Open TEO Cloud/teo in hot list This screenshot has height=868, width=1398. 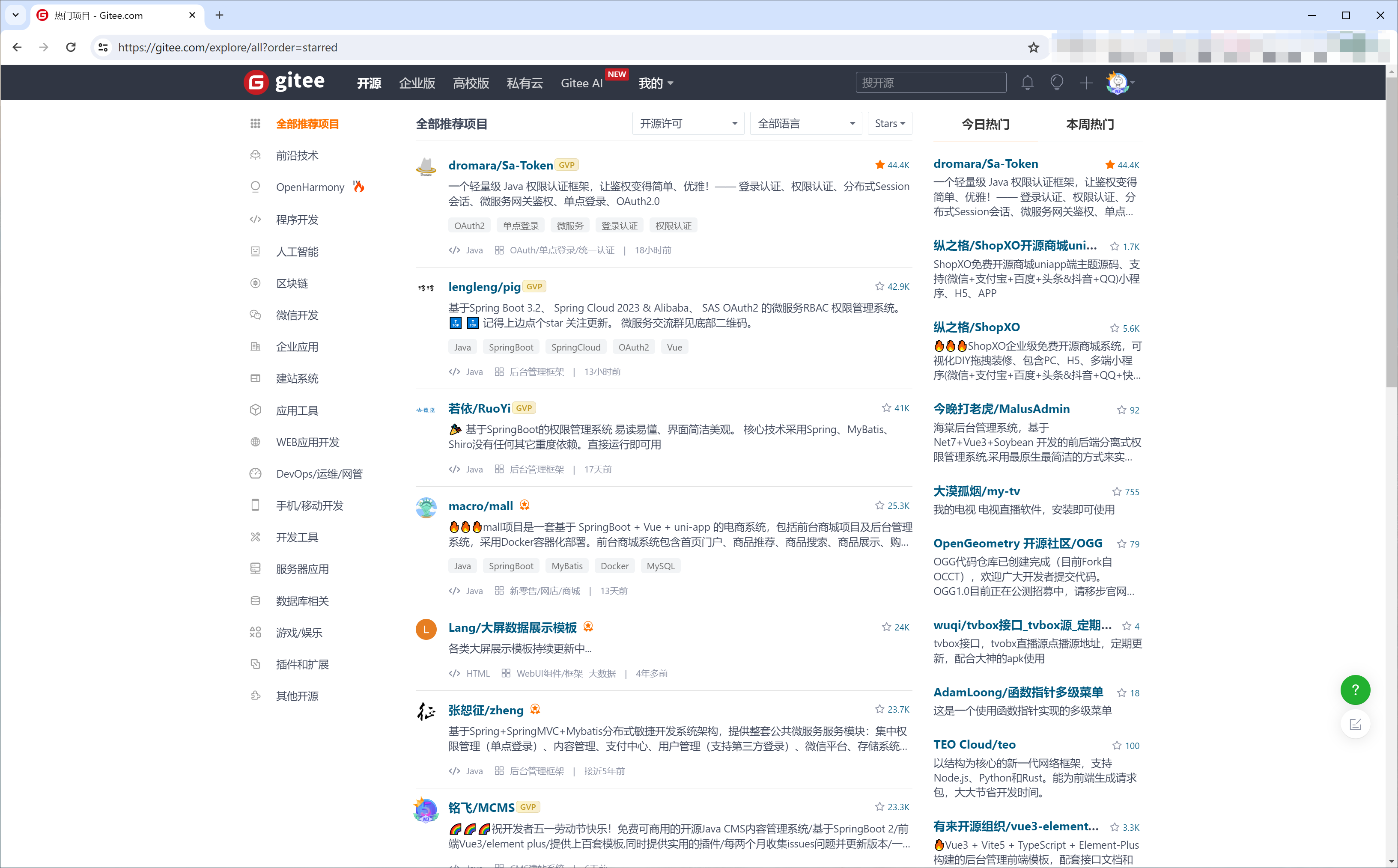tap(974, 744)
